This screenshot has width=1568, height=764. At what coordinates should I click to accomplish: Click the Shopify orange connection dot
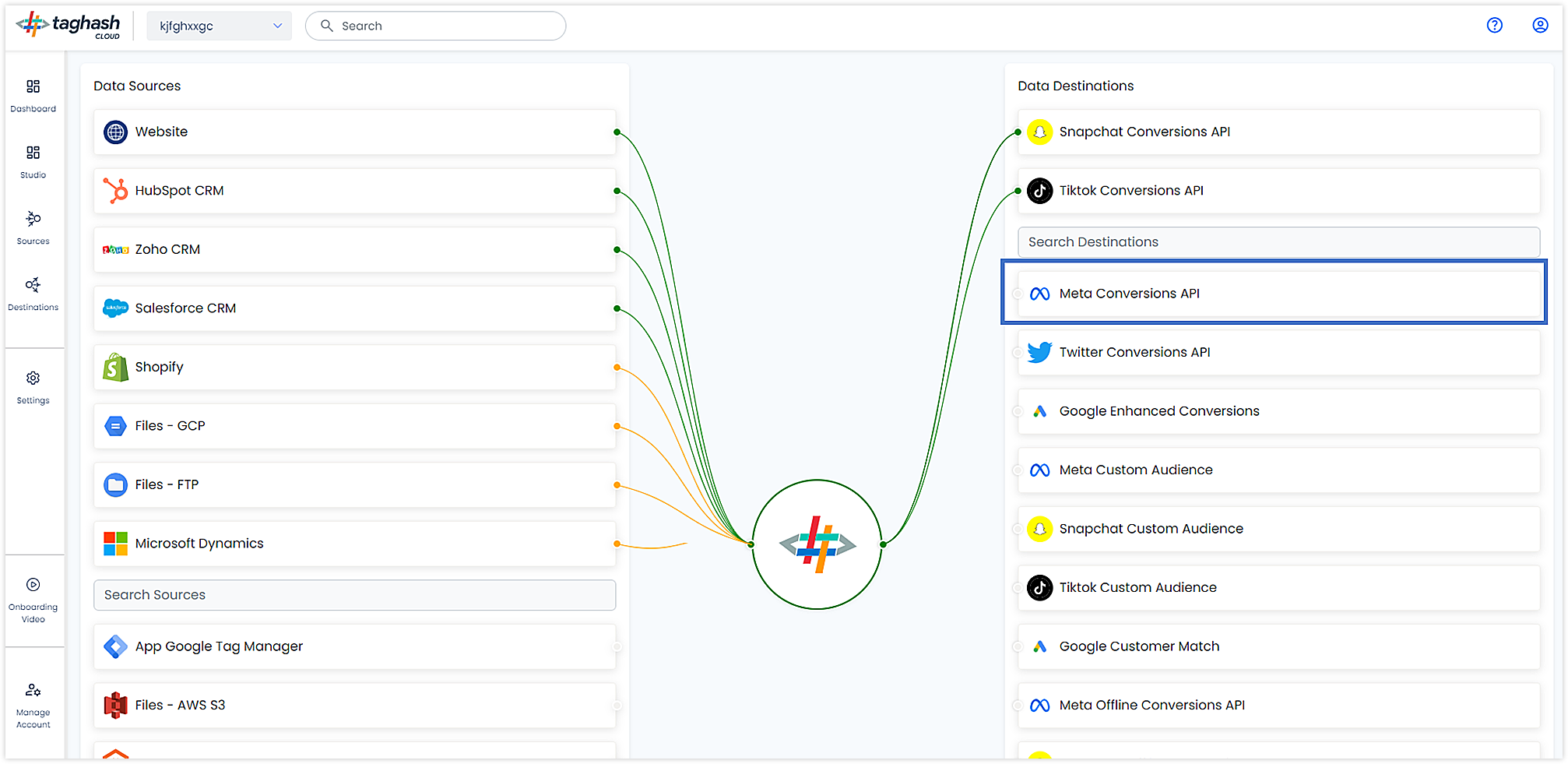[617, 368]
